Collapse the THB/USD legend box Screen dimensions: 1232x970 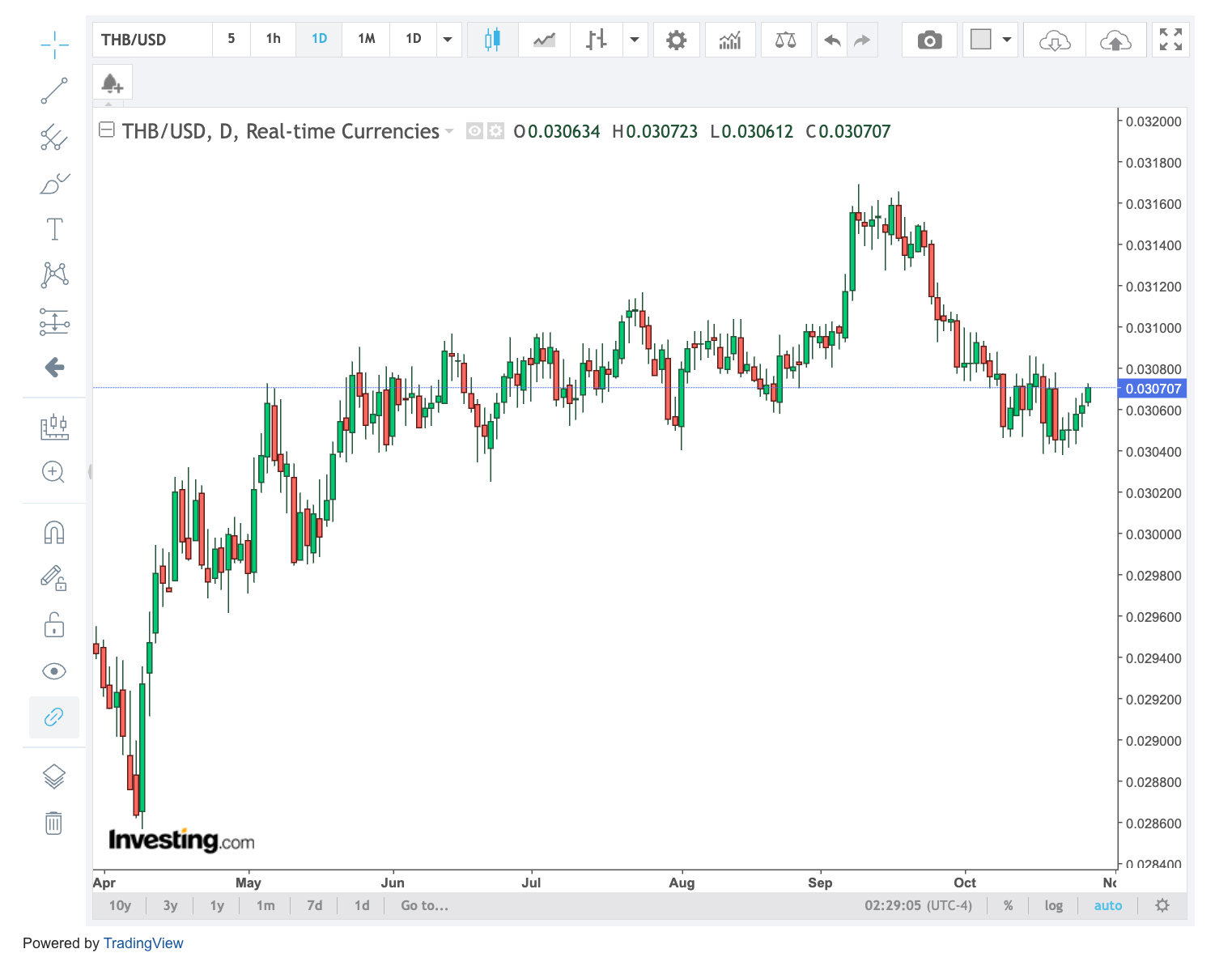click(x=106, y=130)
